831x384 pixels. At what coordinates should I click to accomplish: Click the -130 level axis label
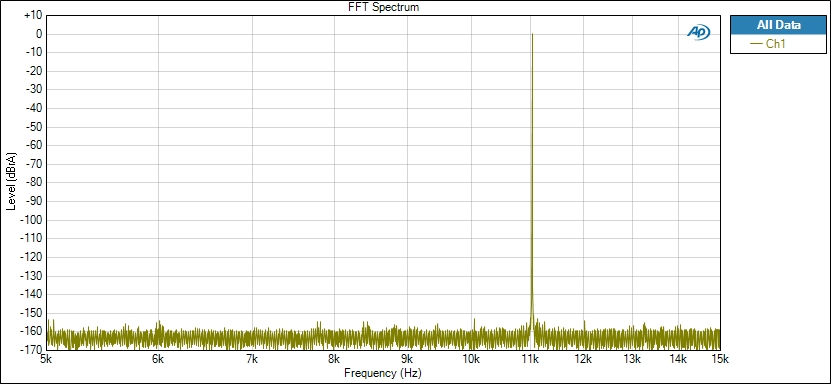(x=31, y=276)
